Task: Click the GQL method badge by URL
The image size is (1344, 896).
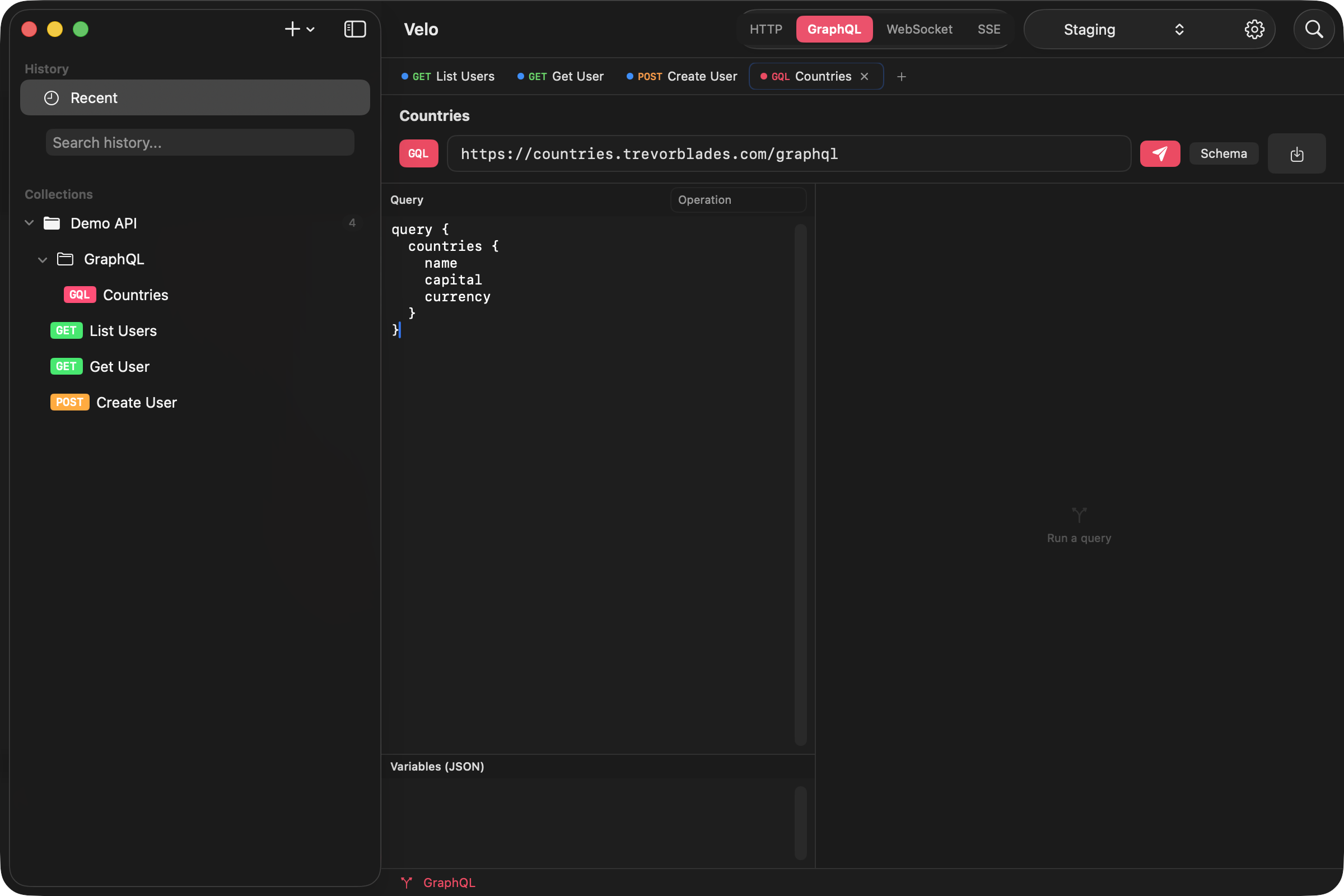Action: [x=418, y=153]
